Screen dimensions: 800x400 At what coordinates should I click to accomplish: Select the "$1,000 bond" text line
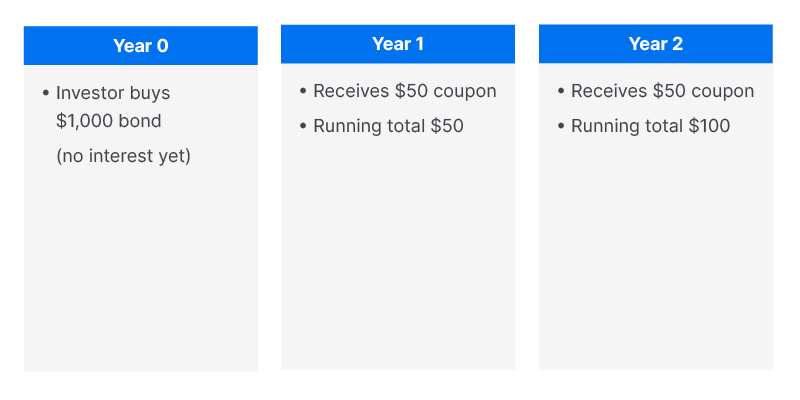pos(108,121)
